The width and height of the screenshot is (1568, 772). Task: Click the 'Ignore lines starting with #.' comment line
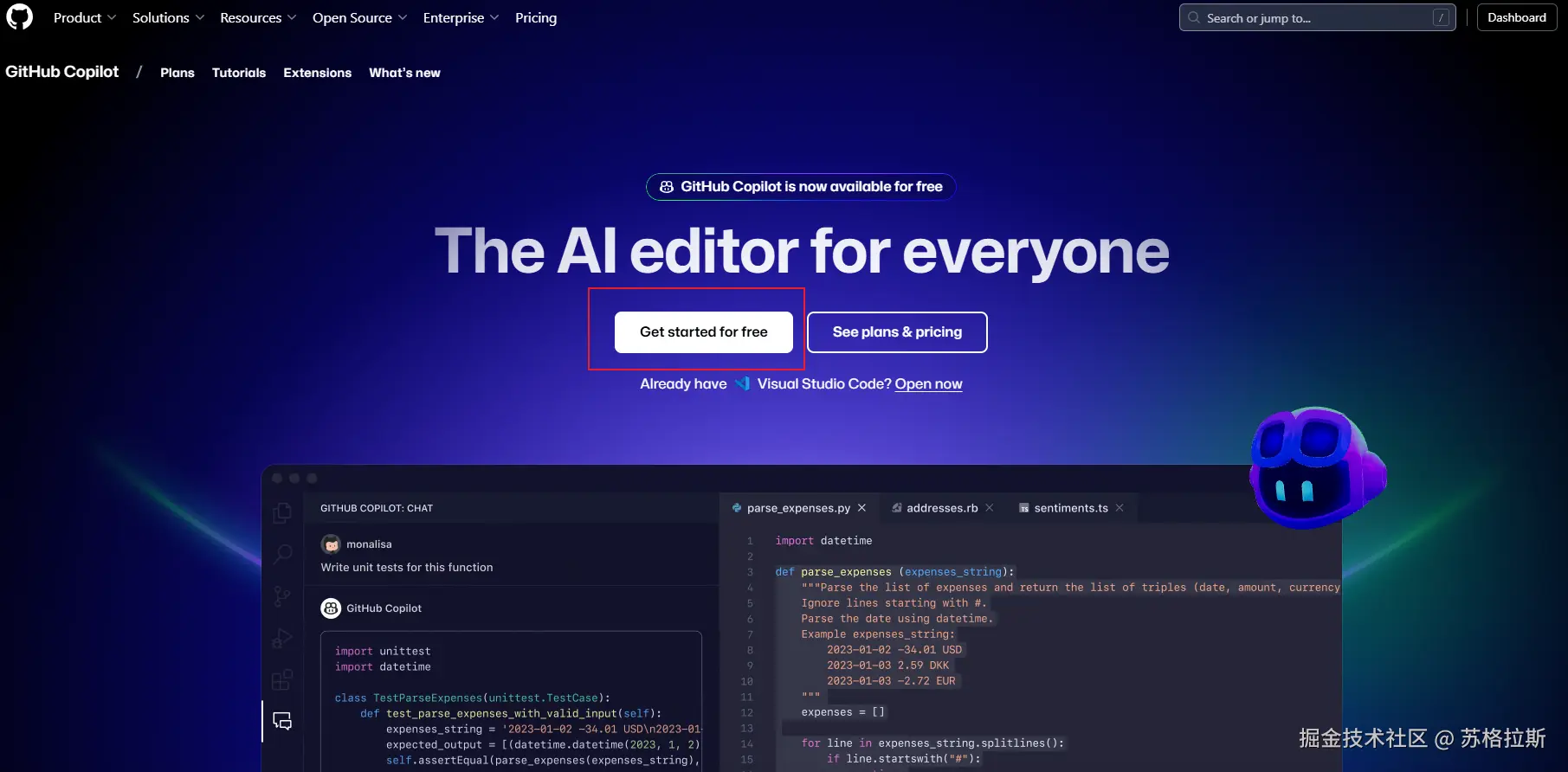coord(894,603)
